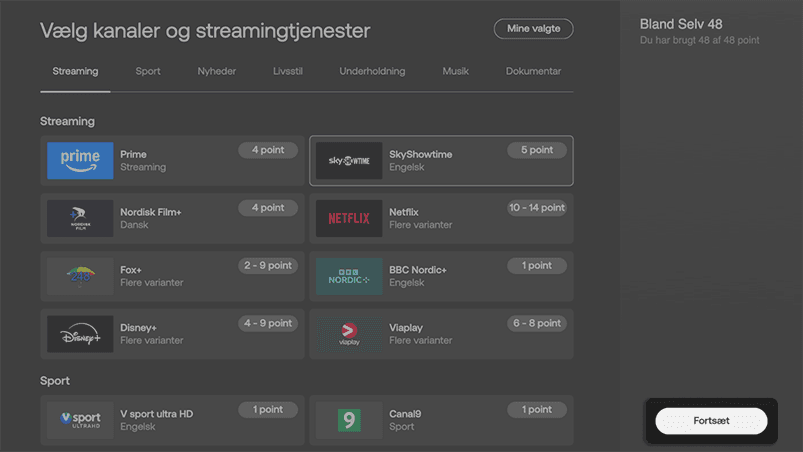Open the Mine valgte list
The width and height of the screenshot is (803, 452).
click(x=533, y=29)
